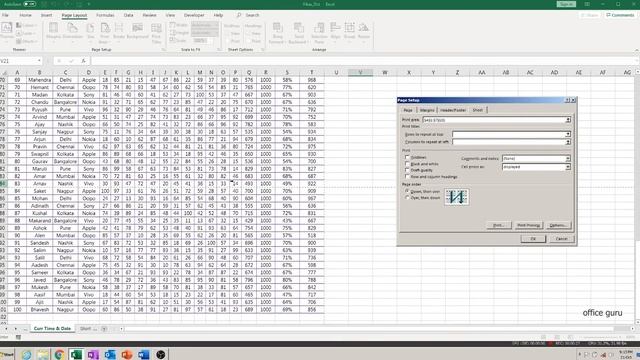
Task: Enable Black and white checkbox
Action: (407, 164)
